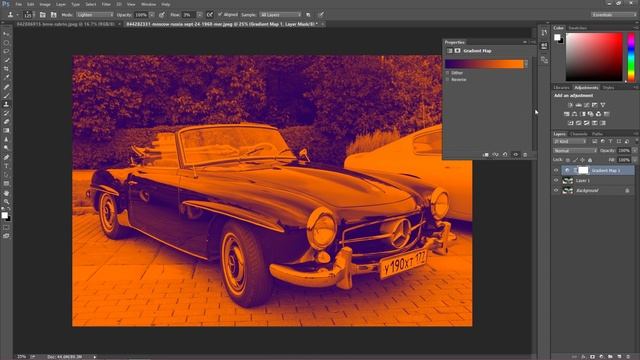Image resolution: width=640 pixels, height=360 pixels.
Task: Open gradient picker arrow beside the gradient bar
Action: [526, 64]
